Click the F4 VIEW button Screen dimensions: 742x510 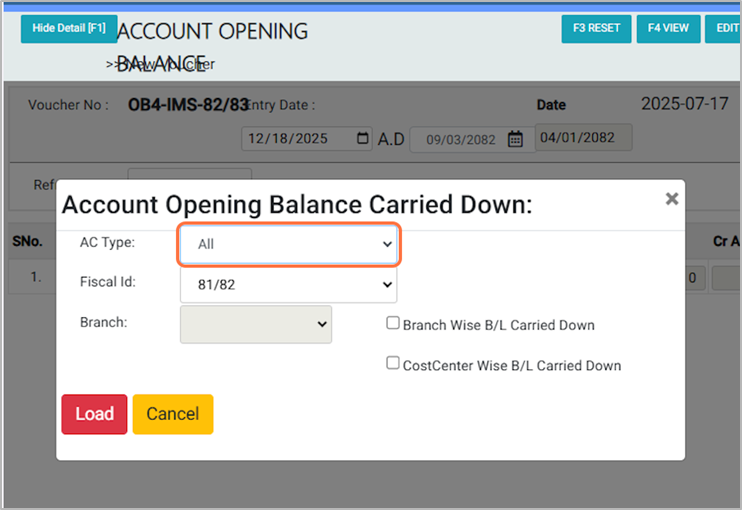click(668, 28)
